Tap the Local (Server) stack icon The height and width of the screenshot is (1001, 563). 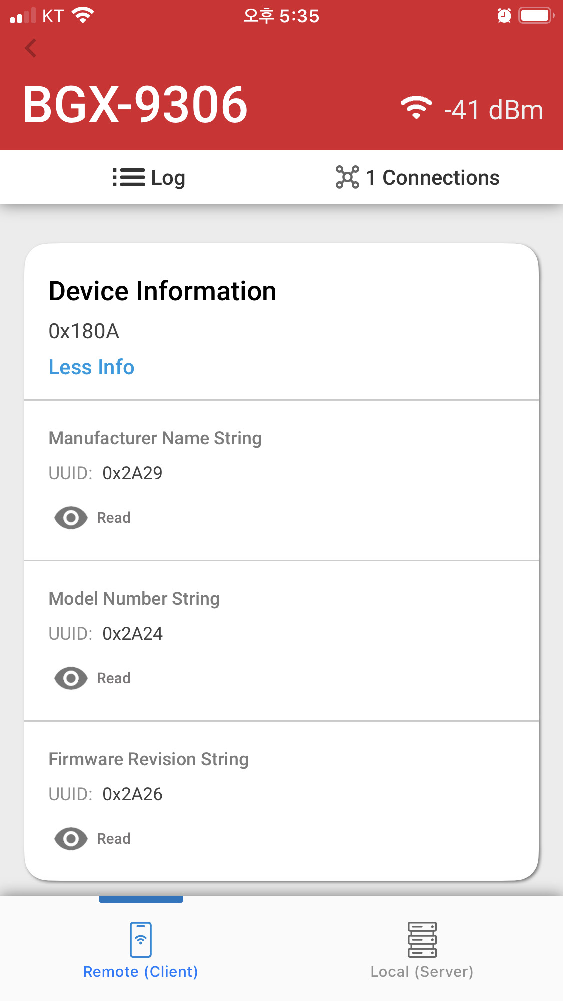pyautogui.click(x=422, y=940)
